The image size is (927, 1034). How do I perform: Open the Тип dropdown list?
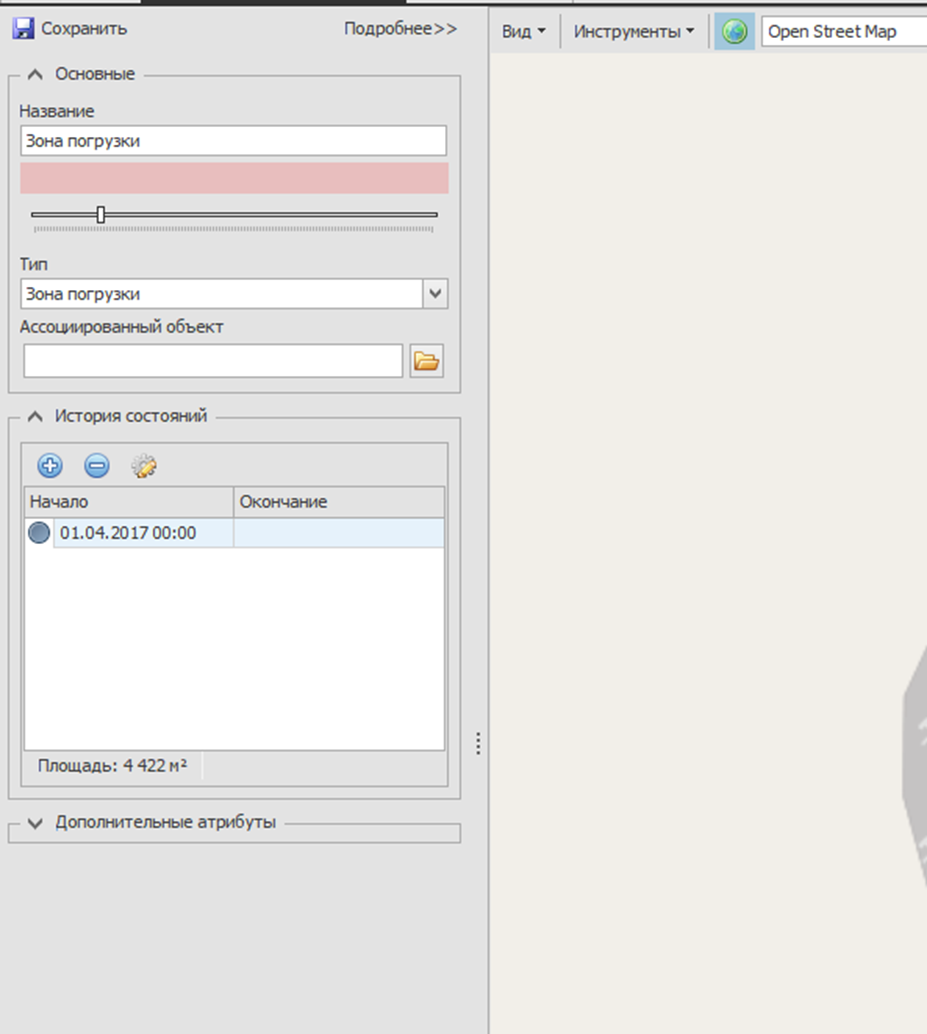(x=435, y=294)
